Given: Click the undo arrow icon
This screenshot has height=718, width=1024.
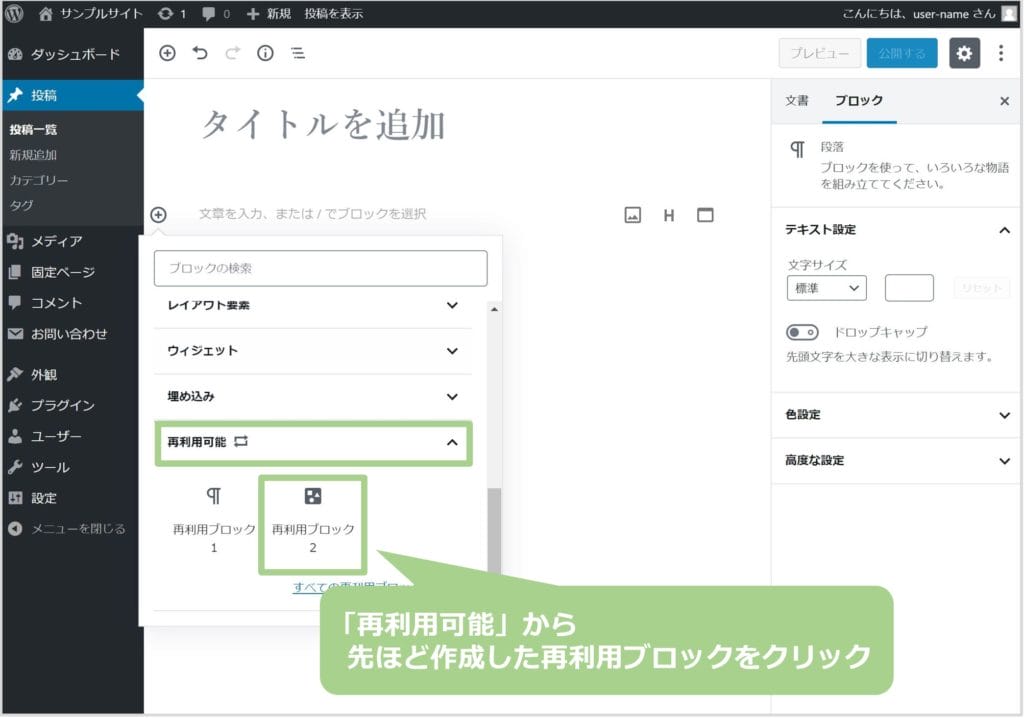Looking at the screenshot, I should click(x=200, y=54).
